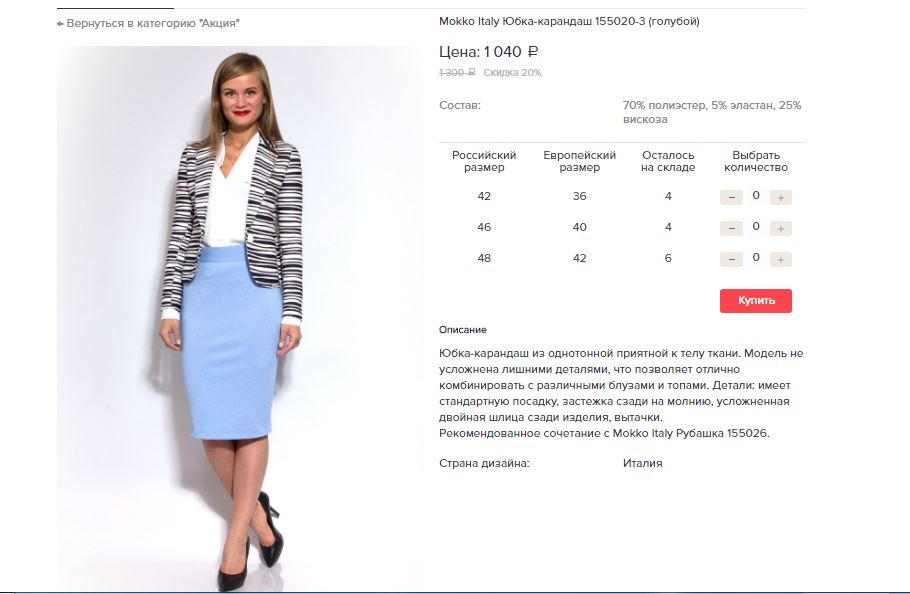
Task: Click plus button for Russian size 42
Action: pyautogui.click(x=781, y=197)
